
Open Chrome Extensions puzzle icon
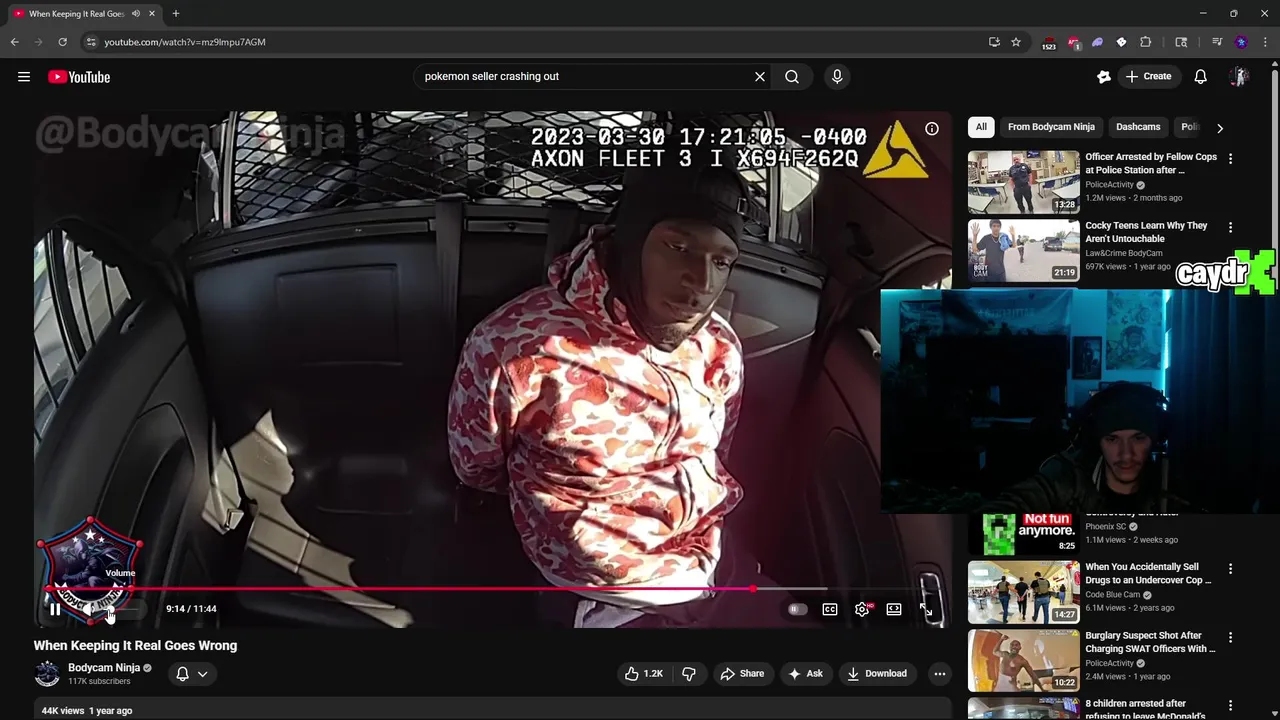[1146, 42]
